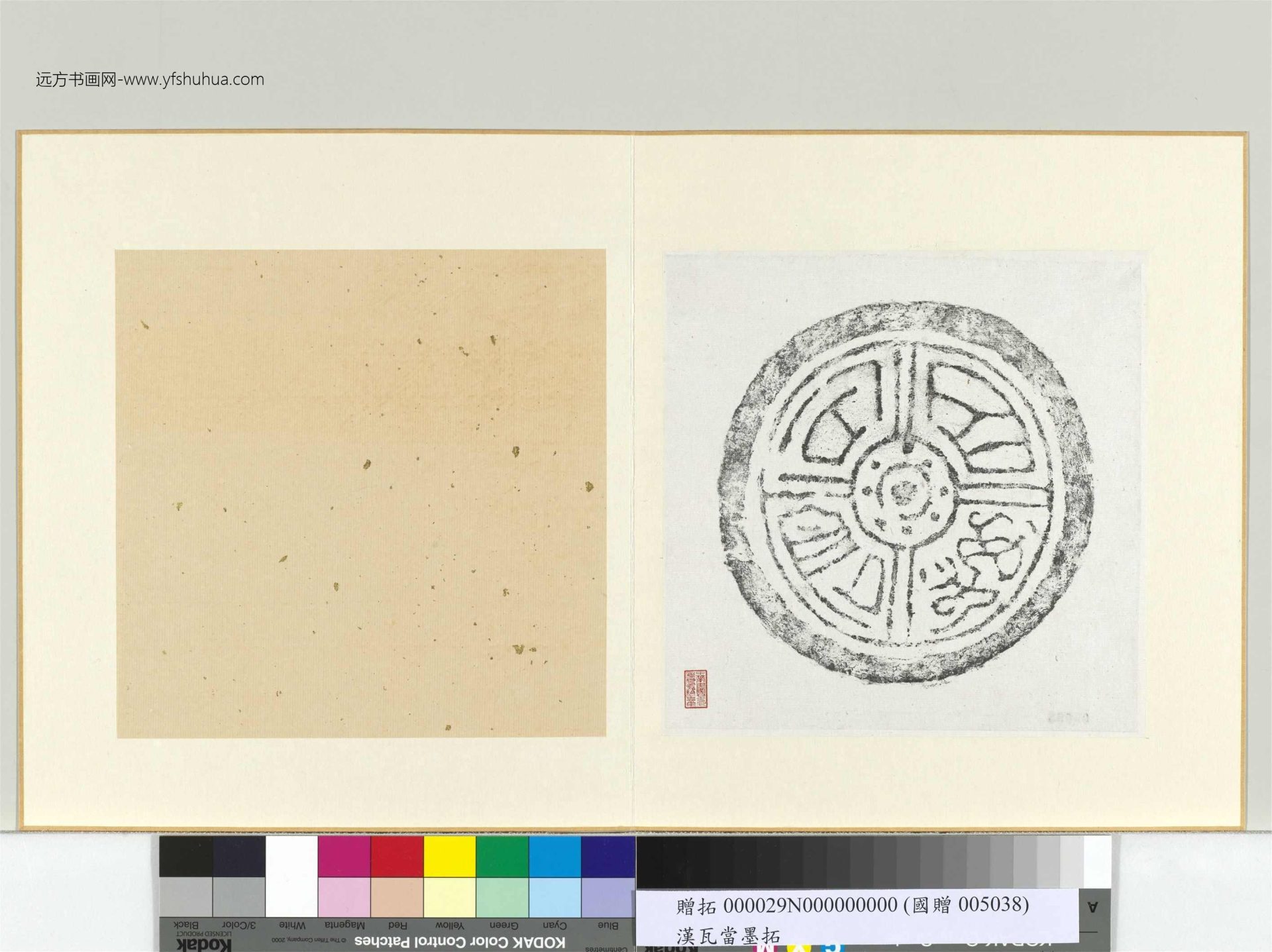Click the white end step of the gray scale
The width and height of the screenshot is (1272, 952).
click(1097, 861)
